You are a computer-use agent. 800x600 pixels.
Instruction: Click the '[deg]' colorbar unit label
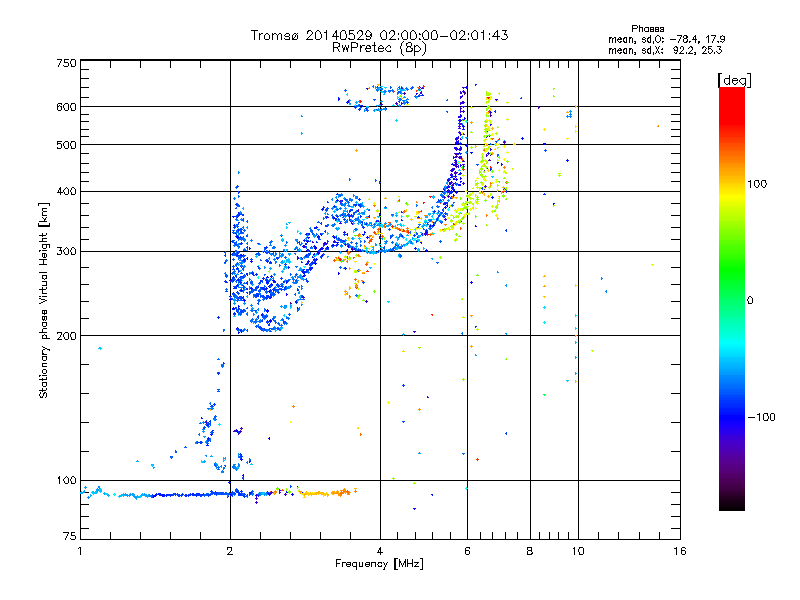734,80
